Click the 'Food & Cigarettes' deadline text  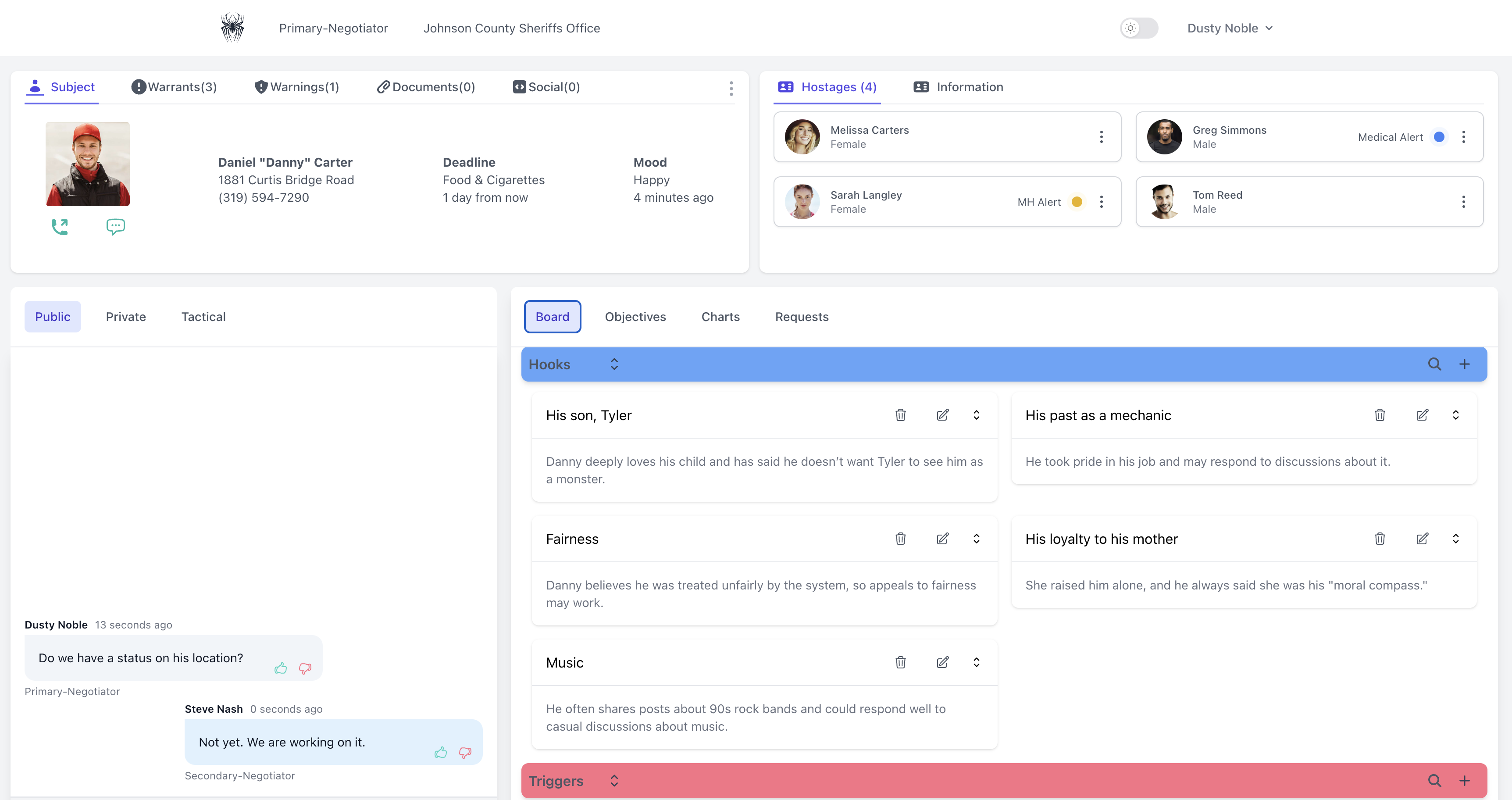pos(494,179)
